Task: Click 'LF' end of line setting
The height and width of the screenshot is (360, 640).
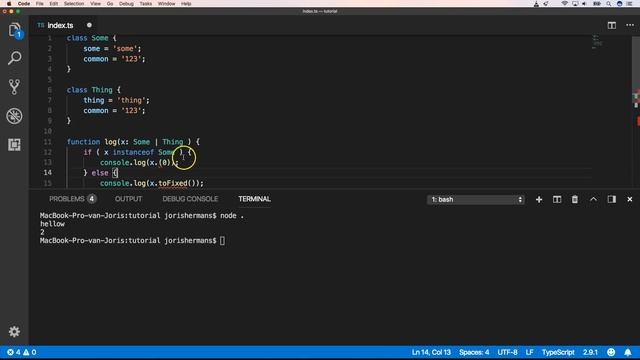Action: 529,352
